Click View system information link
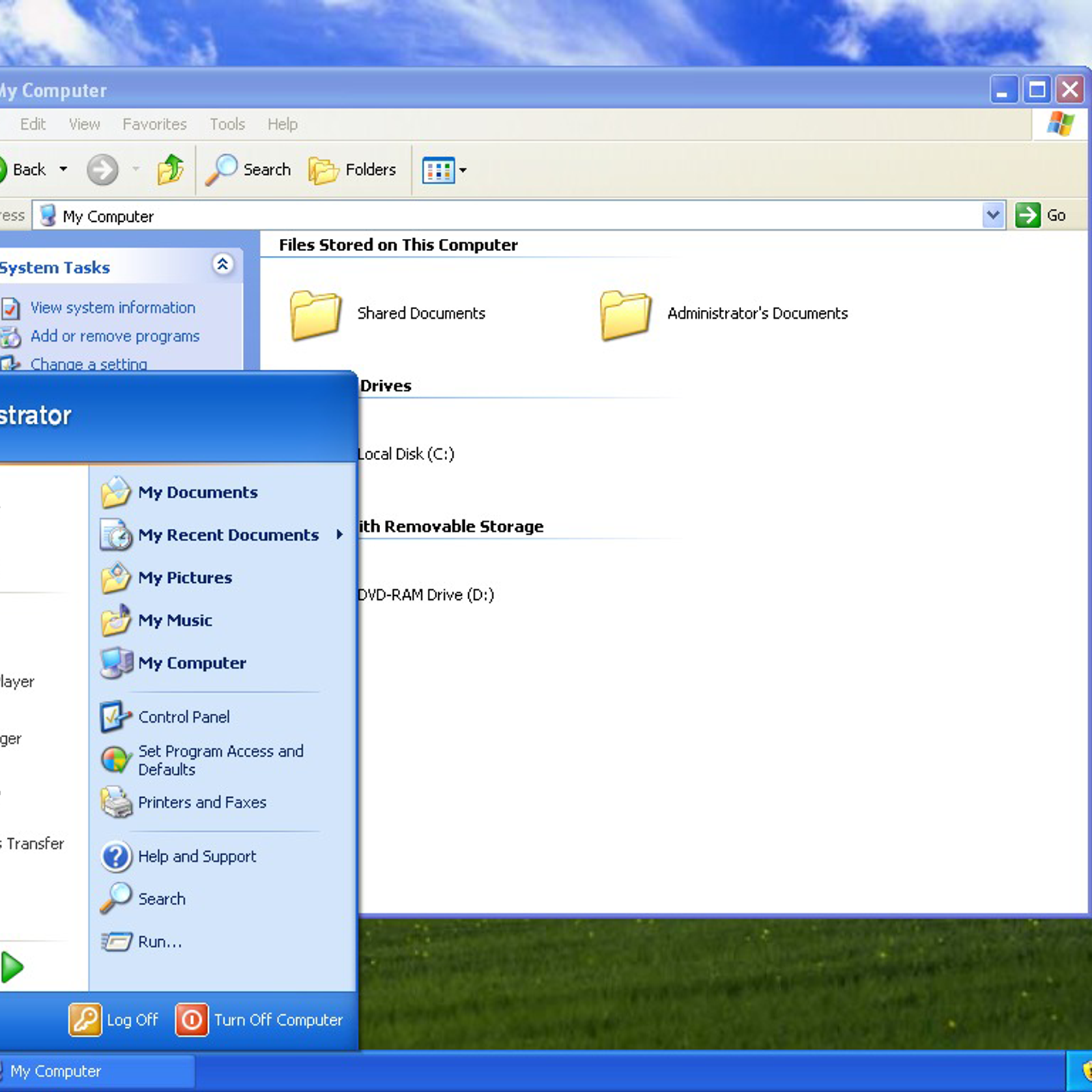Viewport: 1092px width, 1092px height. pos(113,308)
